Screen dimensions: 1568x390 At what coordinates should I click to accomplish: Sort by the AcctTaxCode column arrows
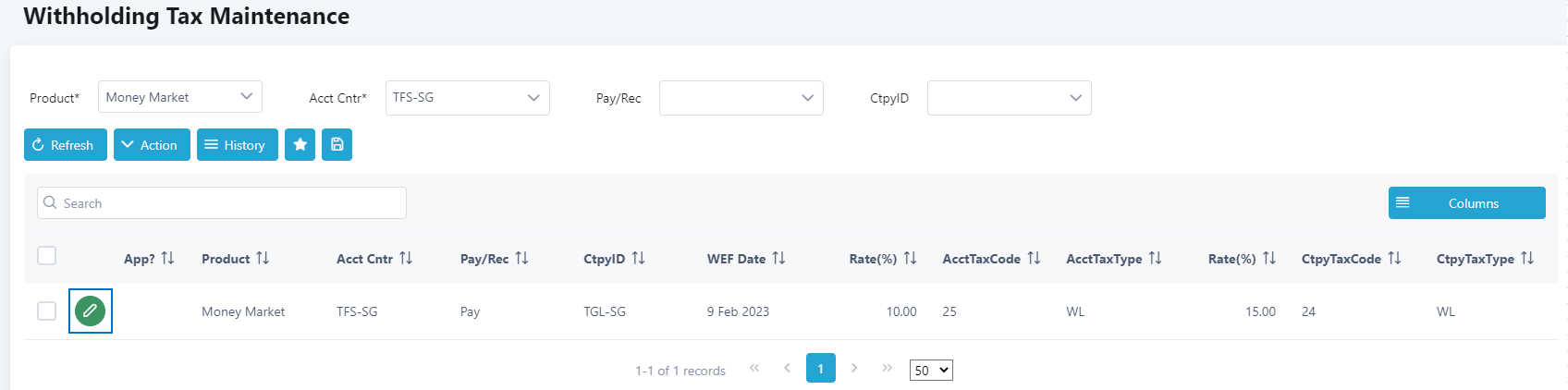[x=1034, y=258]
